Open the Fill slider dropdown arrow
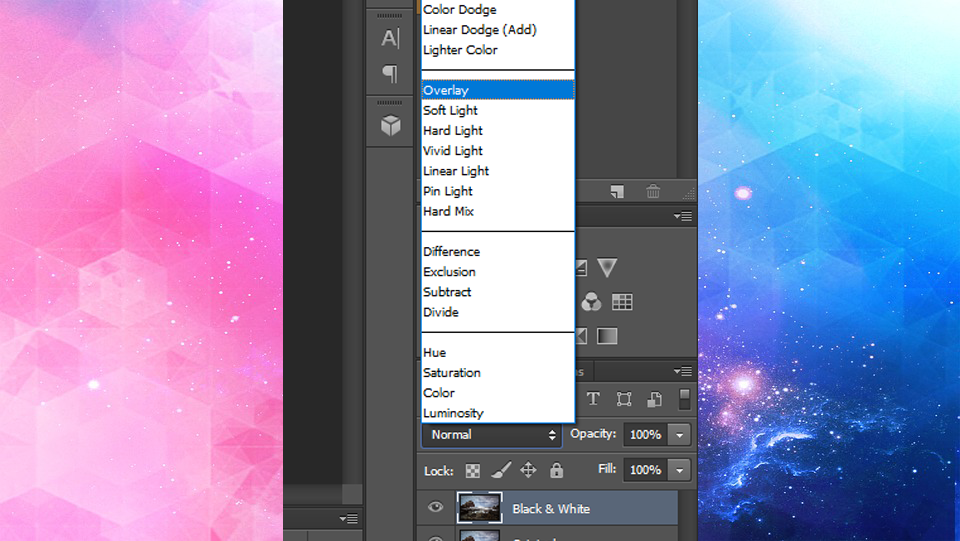This screenshot has height=541, width=960. pyautogui.click(x=680, y=470)
